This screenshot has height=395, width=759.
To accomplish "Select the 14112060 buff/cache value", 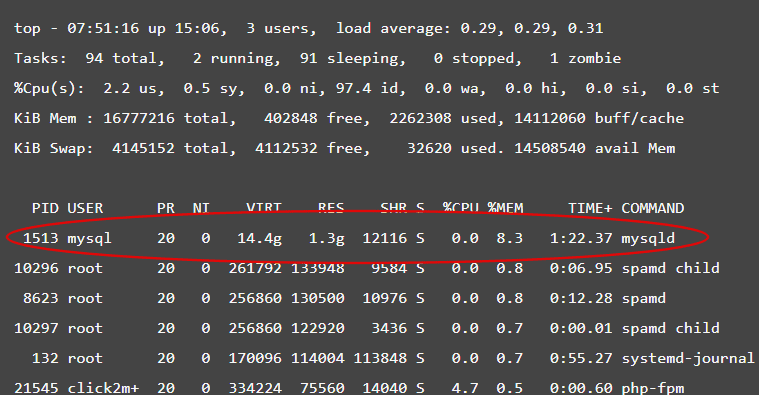I will click(x=599, y=119).
